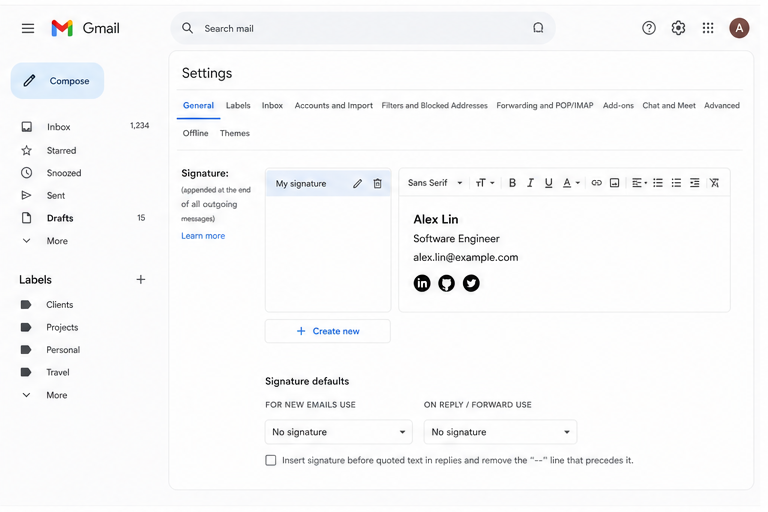Click the magnifier search icon
Screen dimensions: 768x512
point(188,28)
